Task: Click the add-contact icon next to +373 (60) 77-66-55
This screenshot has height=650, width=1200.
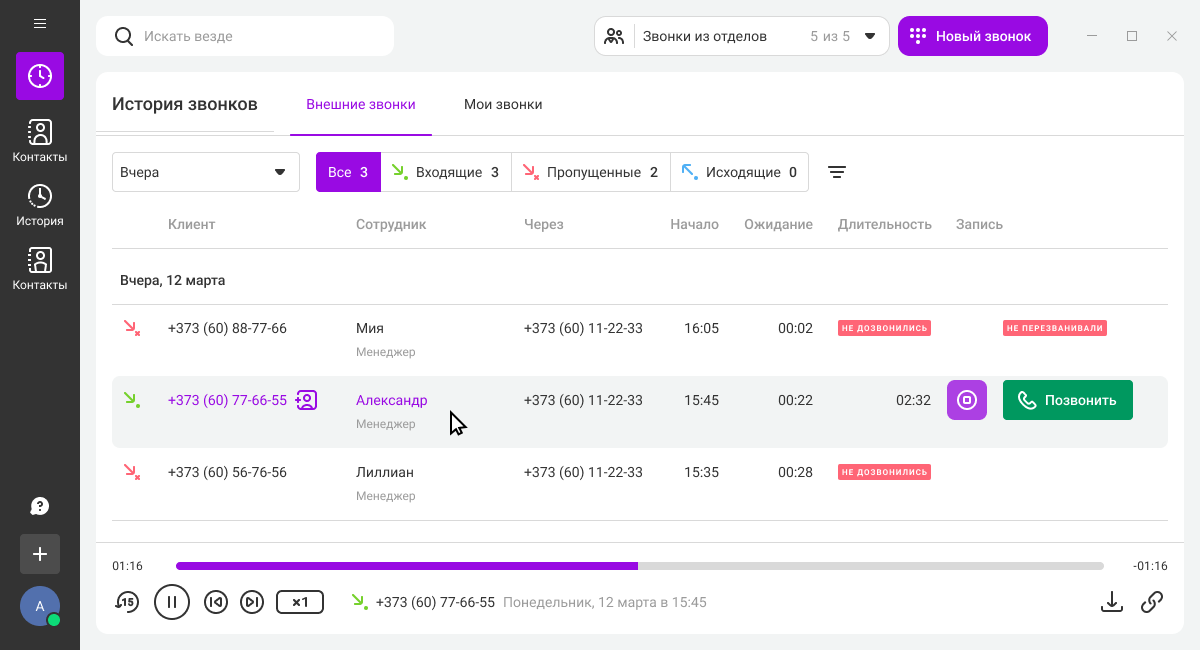Action: [x=306, y=400]
